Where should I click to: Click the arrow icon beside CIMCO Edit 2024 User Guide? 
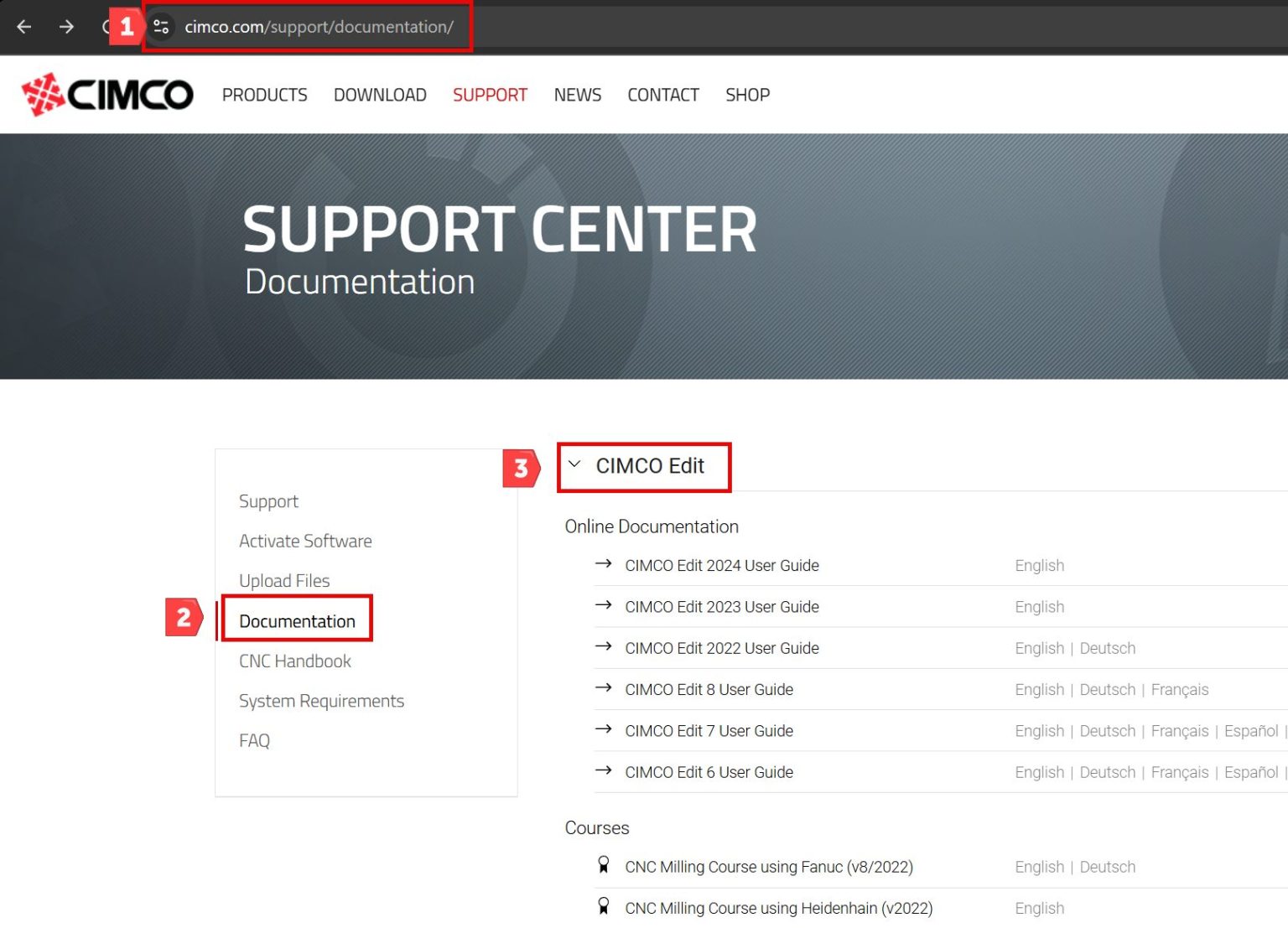pyautogui.click(x=604, y=564)
